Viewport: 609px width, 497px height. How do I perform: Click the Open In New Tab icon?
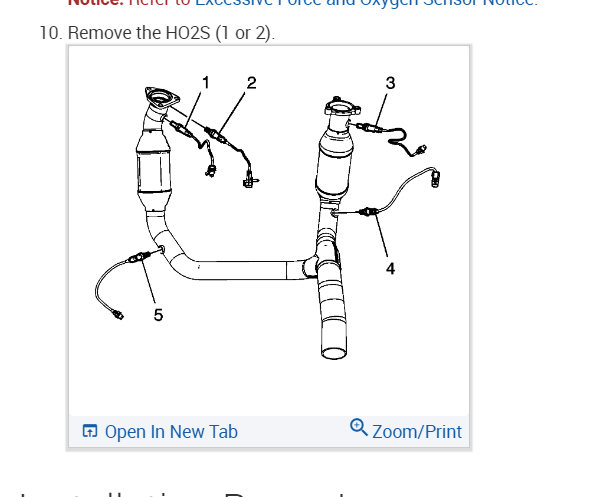coord(90,431)
